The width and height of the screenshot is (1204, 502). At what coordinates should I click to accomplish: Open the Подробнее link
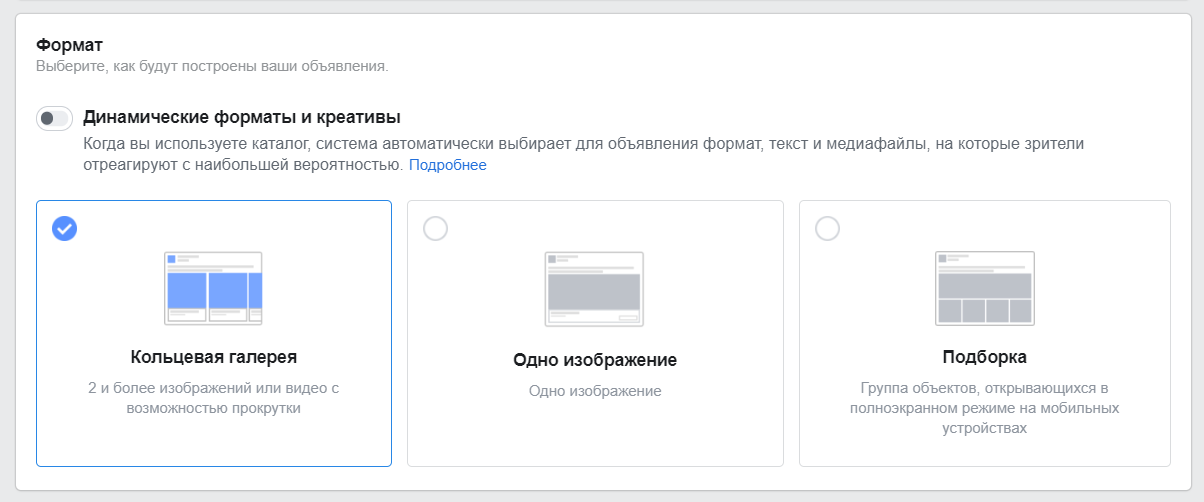pos(447,165)
